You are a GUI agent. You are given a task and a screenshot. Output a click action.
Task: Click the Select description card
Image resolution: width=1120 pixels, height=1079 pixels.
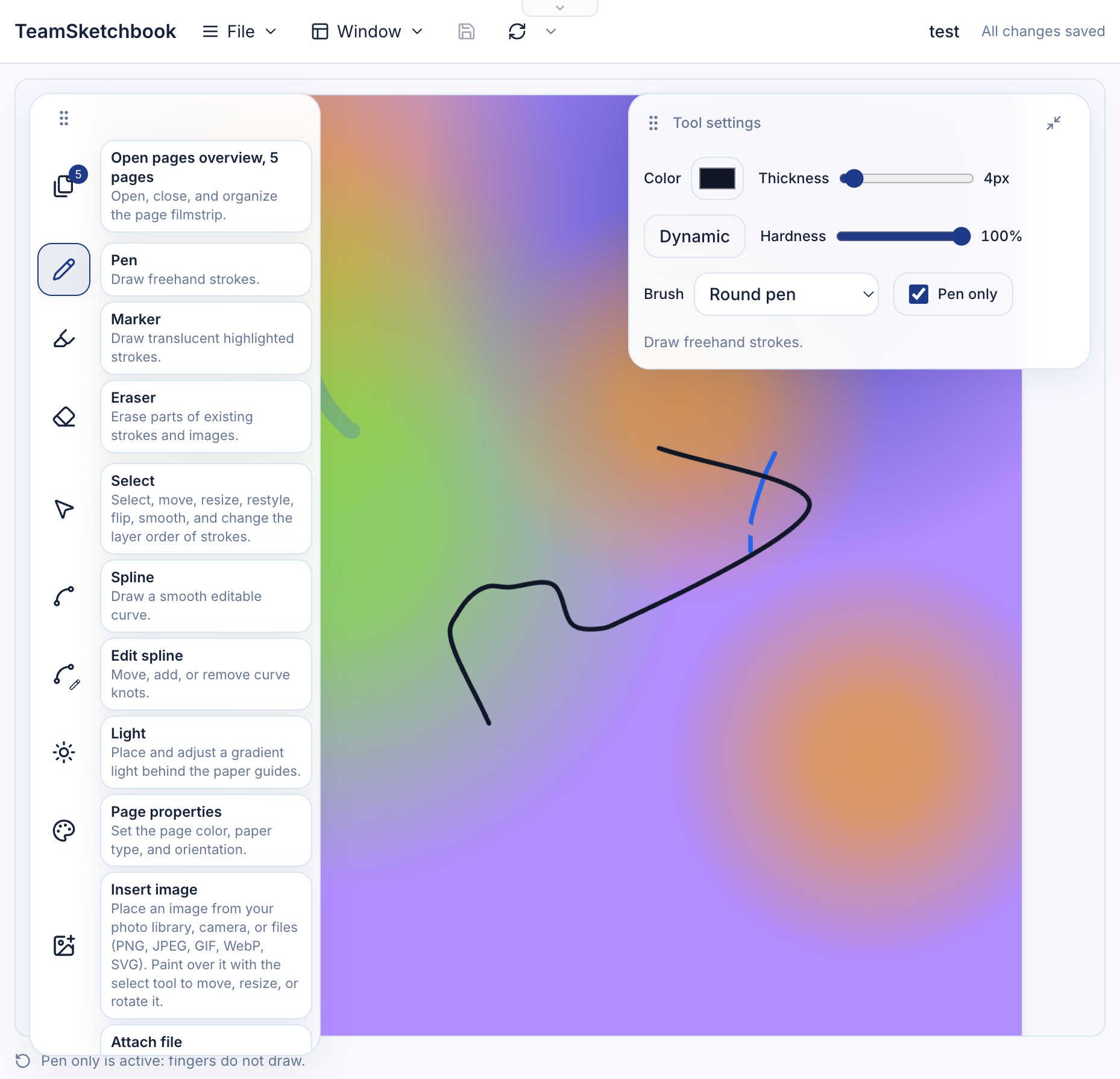point(206,509)
